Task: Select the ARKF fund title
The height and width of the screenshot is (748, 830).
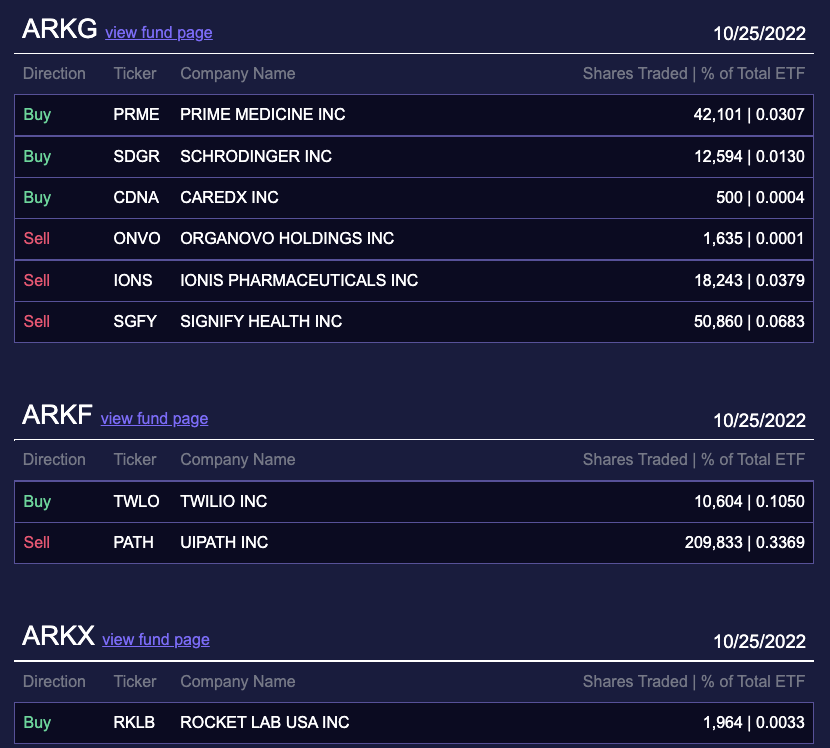Action: click(56, 415)
